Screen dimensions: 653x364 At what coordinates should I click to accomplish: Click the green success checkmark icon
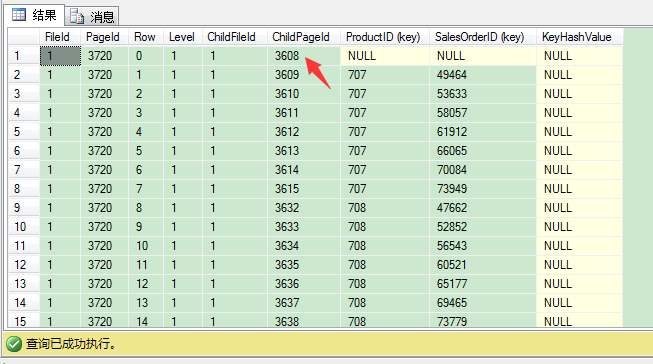point(14,344)
